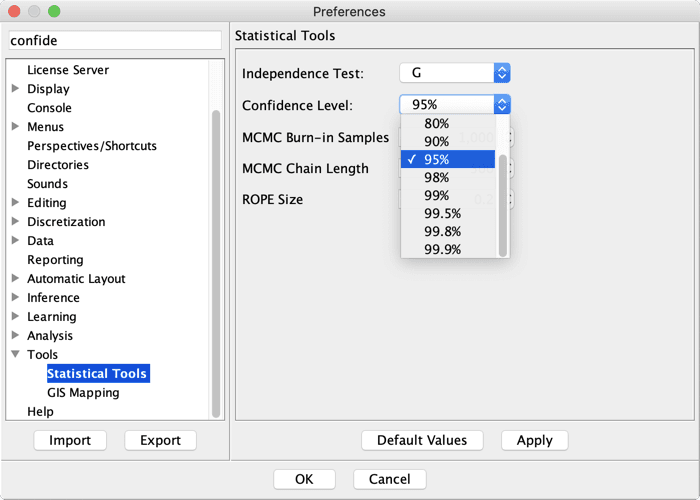
Task: Click the Import preferences button
Action: [x=70, y=440]
